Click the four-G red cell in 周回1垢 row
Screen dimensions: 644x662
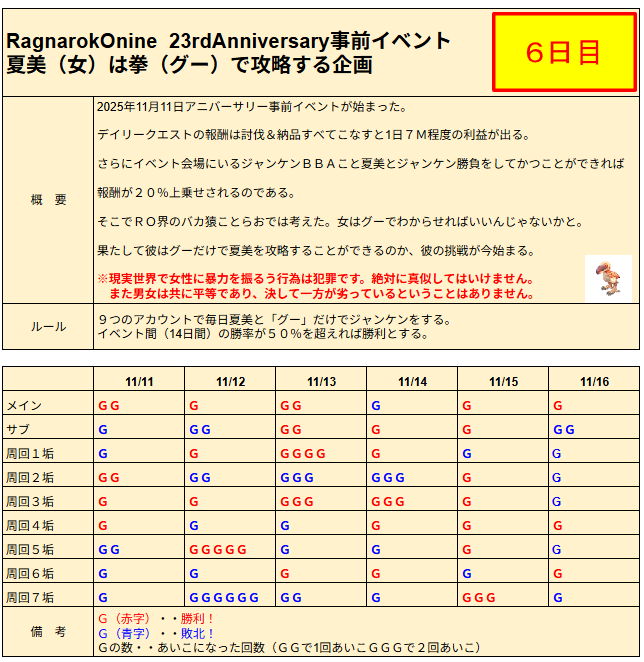point(303,454)
